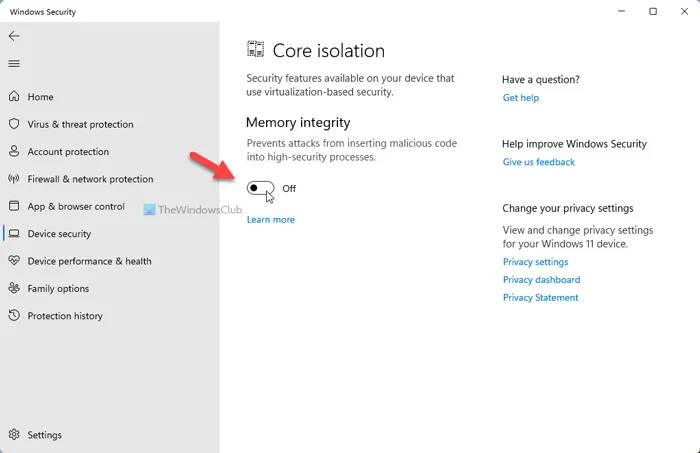Open the Privacy Statement link
Viewport: 700px width, 453px height.
(540, 297)
